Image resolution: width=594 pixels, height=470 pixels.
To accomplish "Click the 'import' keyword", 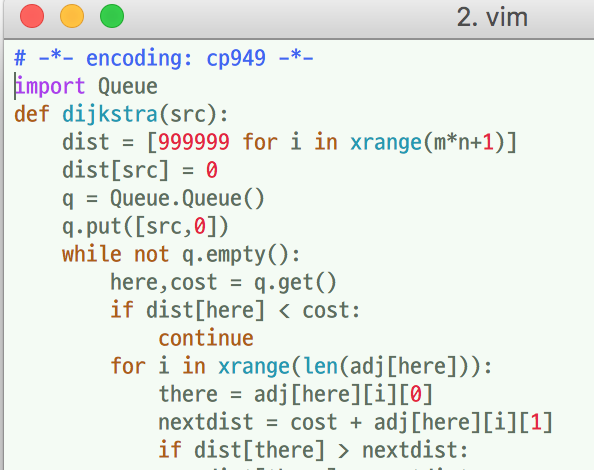I will [50, 87].
